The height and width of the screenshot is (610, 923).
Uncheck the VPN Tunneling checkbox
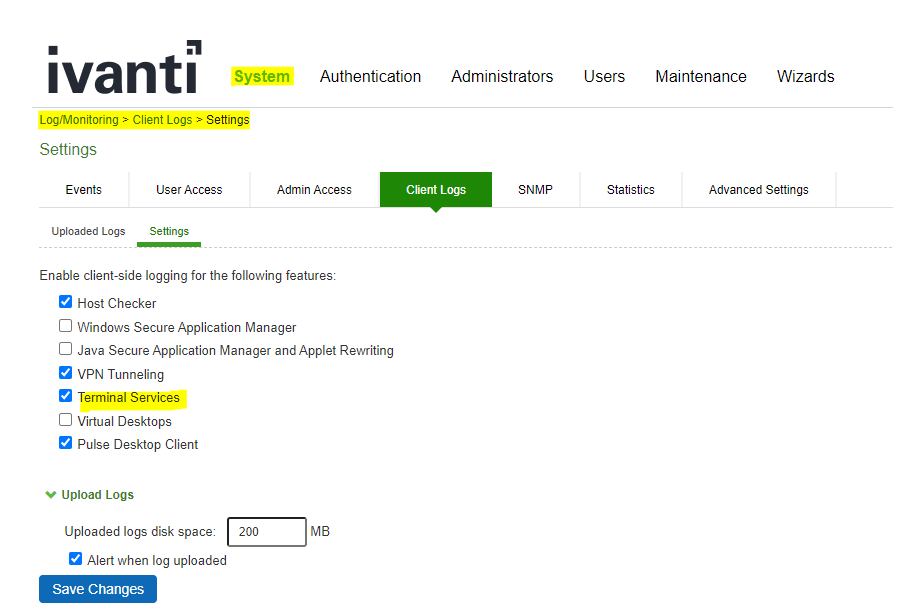(x=66, y=373)
